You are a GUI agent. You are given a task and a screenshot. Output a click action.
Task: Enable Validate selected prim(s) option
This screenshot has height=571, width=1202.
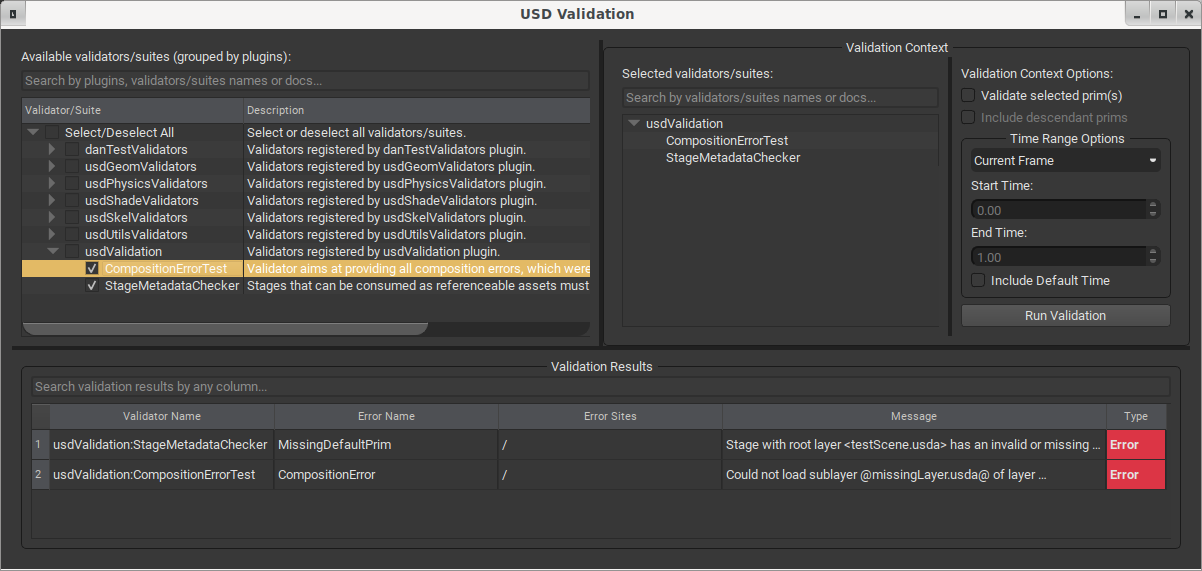(968, 96)
